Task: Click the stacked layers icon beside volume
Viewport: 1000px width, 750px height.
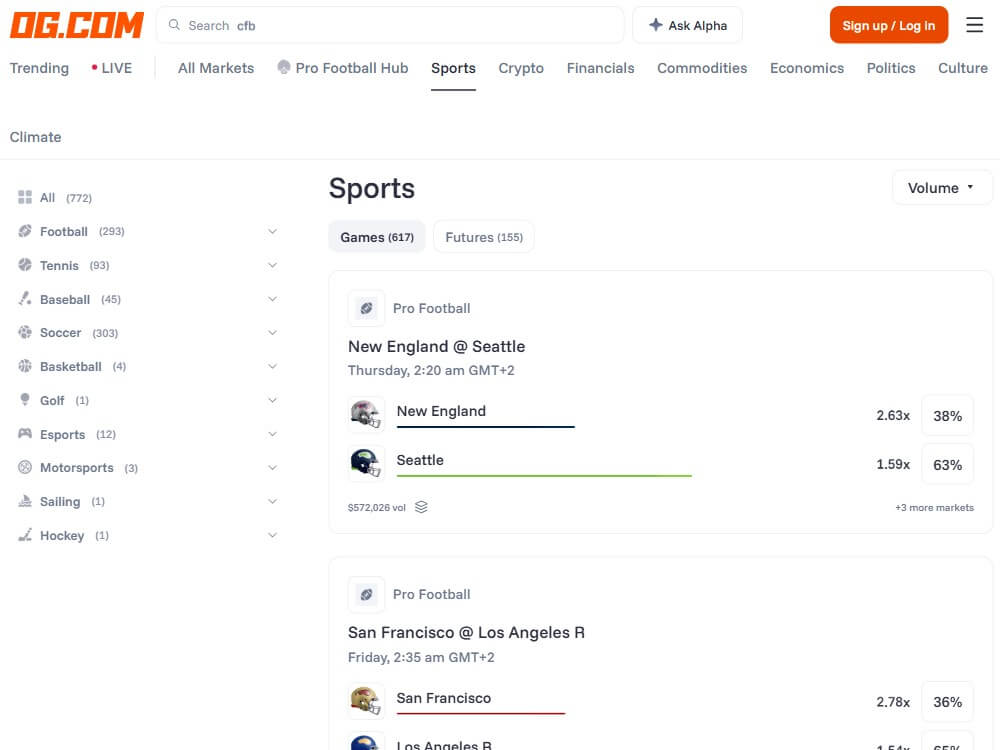Action: (421, 507)
